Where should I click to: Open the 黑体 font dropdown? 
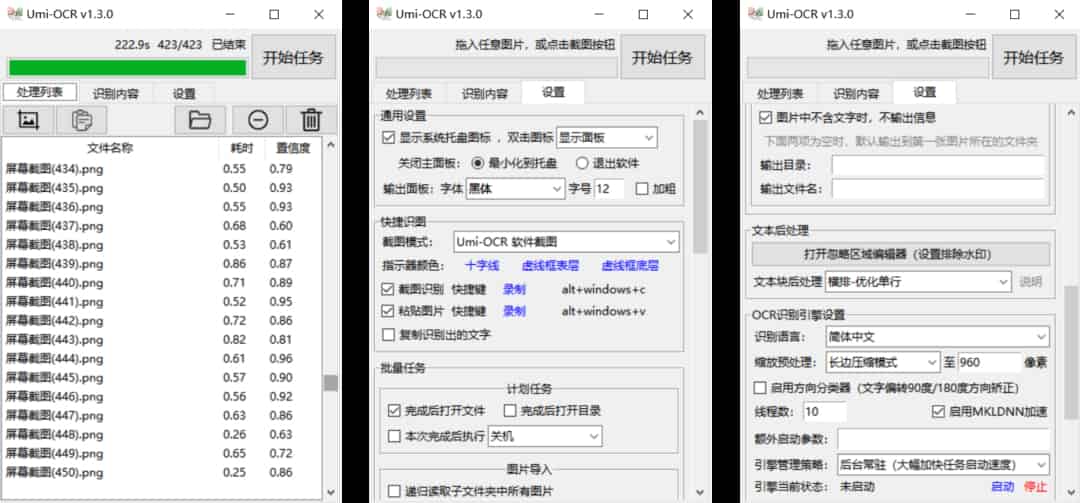tap(515, 189)
